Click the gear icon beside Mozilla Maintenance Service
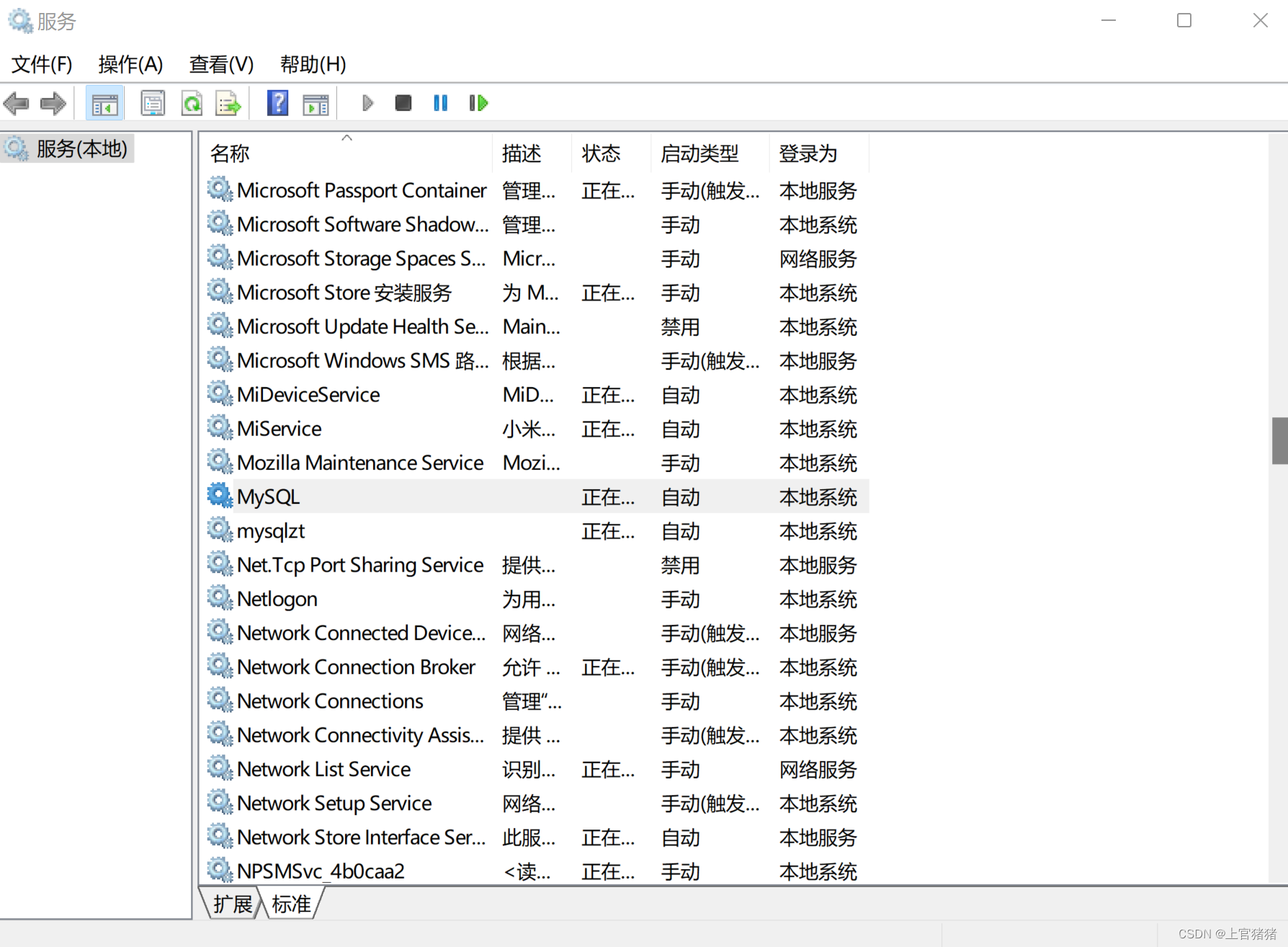Image resolution: width=1288 pixels, height=947 pixels. pos(220,461)
